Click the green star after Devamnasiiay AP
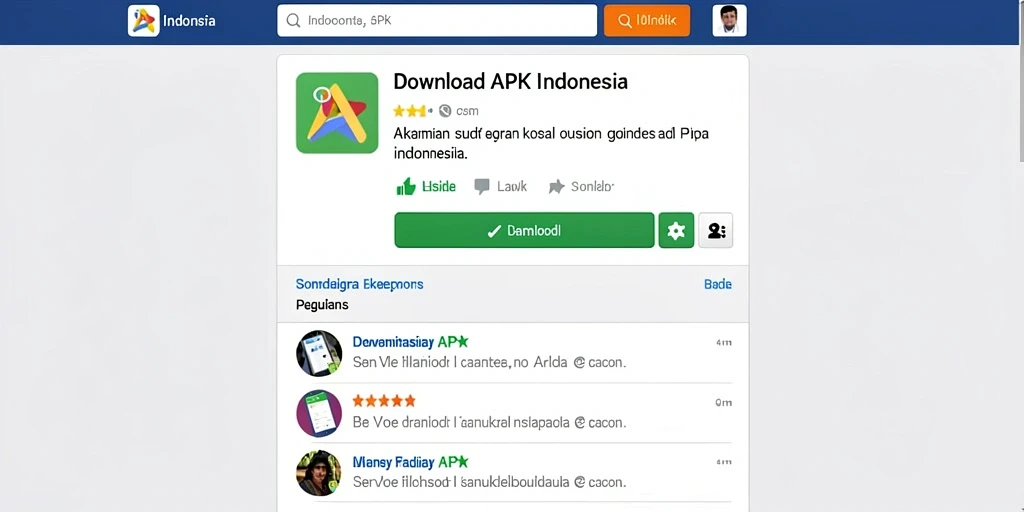The width and height of the screenshot is (1024, 512). coord(462,342)
